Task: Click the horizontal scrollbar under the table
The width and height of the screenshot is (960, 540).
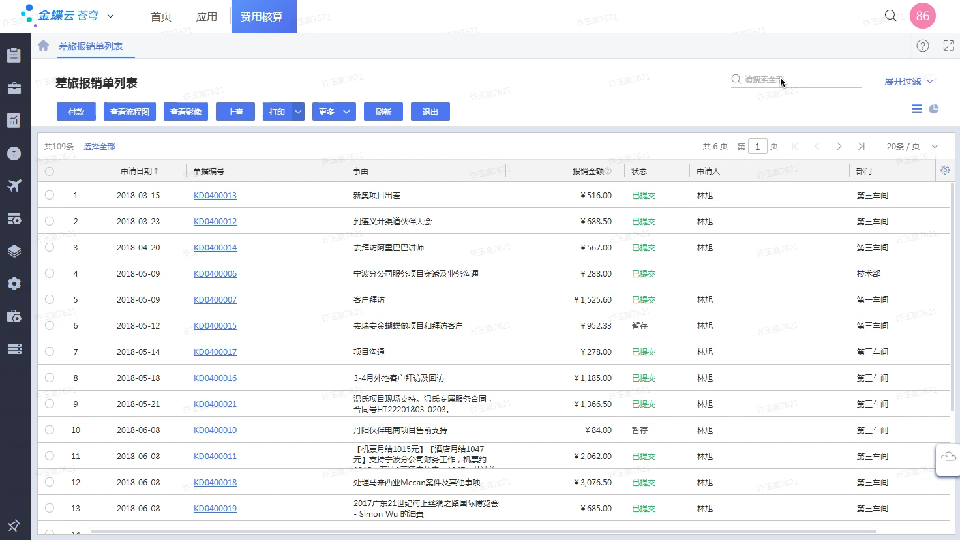Action: 484,531
